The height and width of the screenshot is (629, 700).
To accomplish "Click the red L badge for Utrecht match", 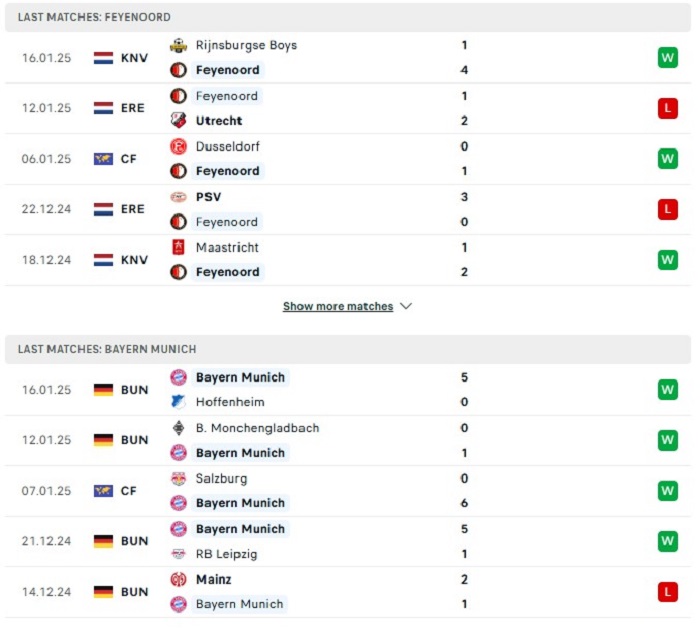I will tap(668, 108).
